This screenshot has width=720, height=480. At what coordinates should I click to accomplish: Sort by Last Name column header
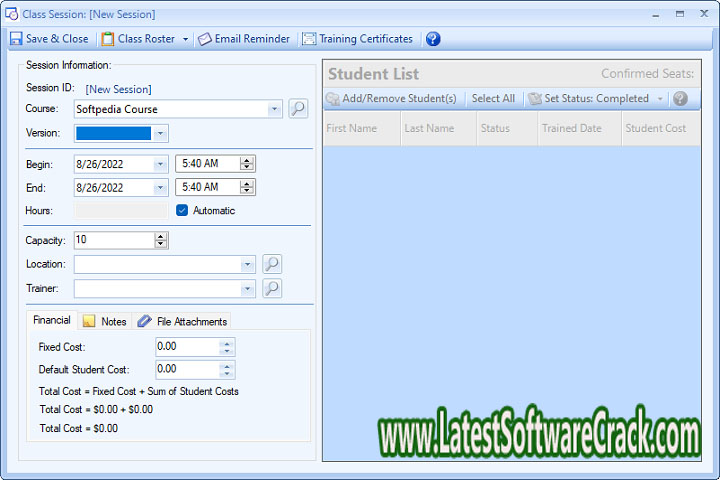coord(439,129)
